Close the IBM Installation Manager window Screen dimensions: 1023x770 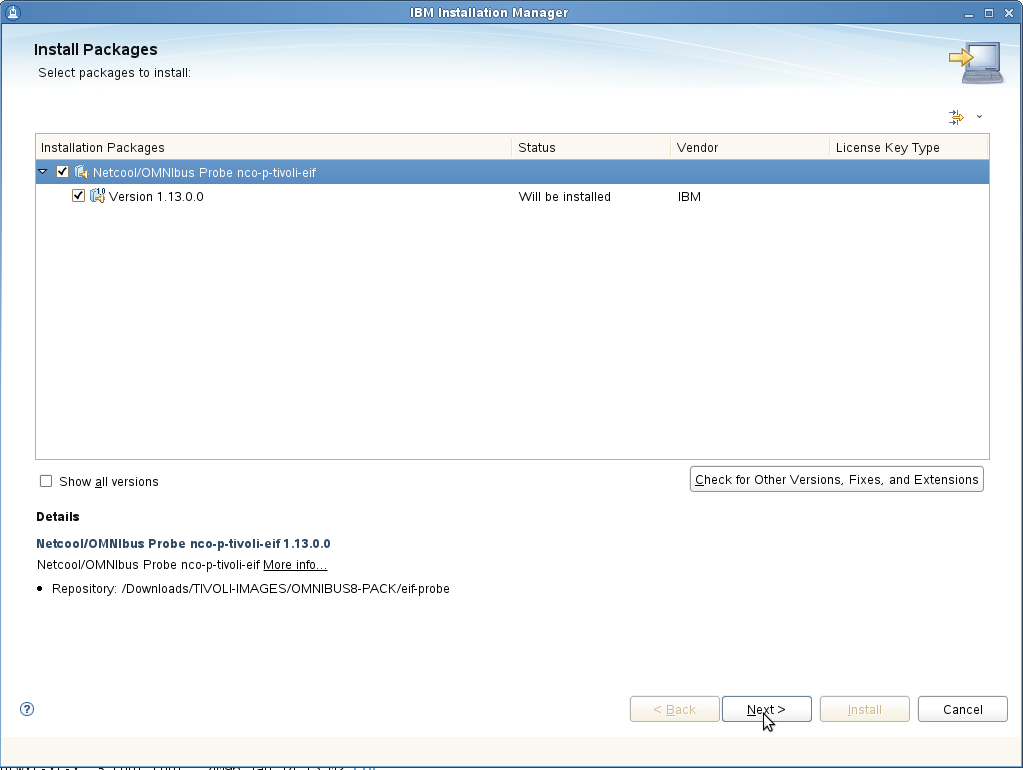pyautogui.click(x=1009, y=13)
